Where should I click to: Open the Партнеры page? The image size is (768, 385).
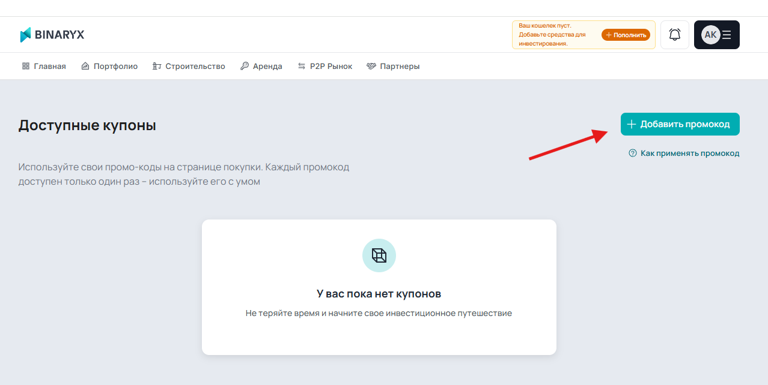pos(393,66)
